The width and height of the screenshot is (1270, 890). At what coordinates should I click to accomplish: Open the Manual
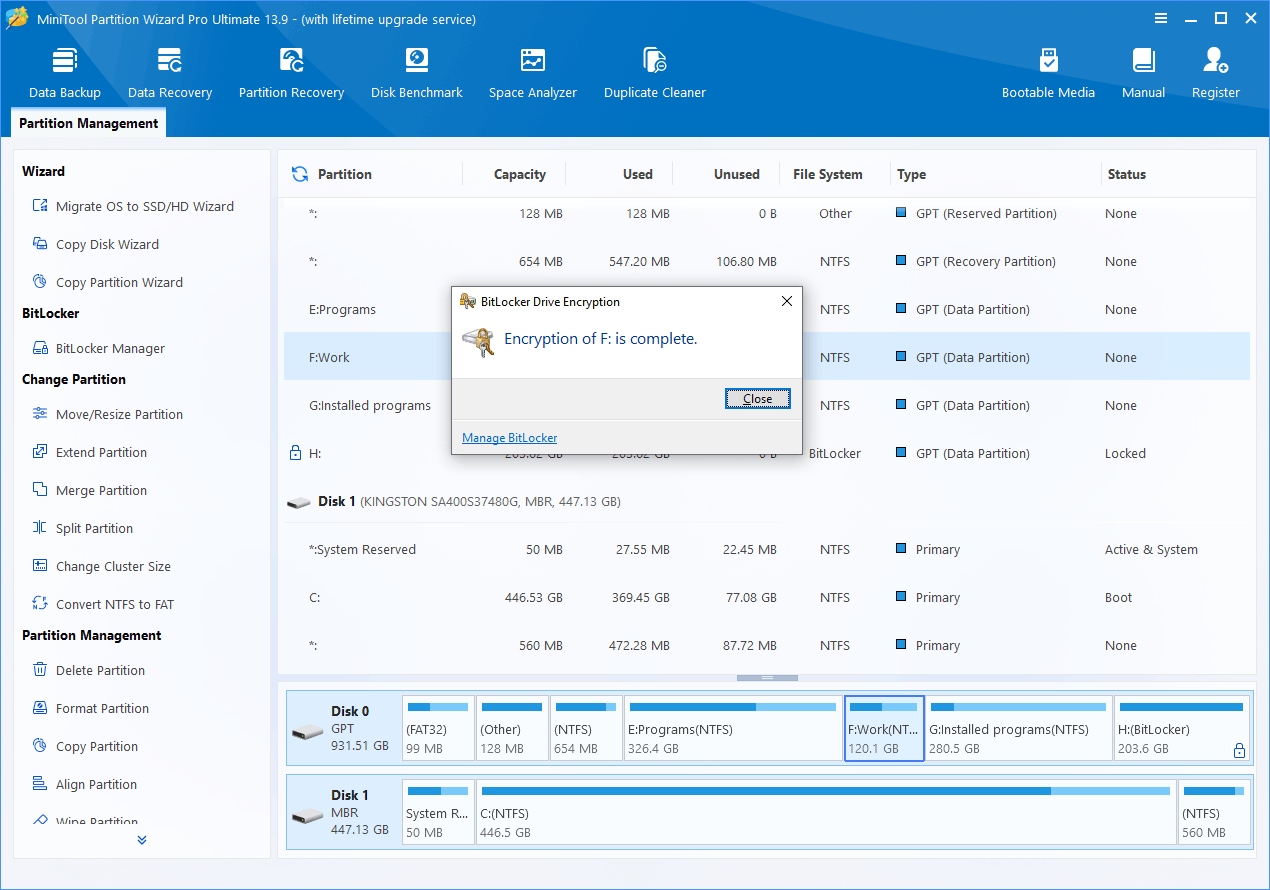(1143, 73)
